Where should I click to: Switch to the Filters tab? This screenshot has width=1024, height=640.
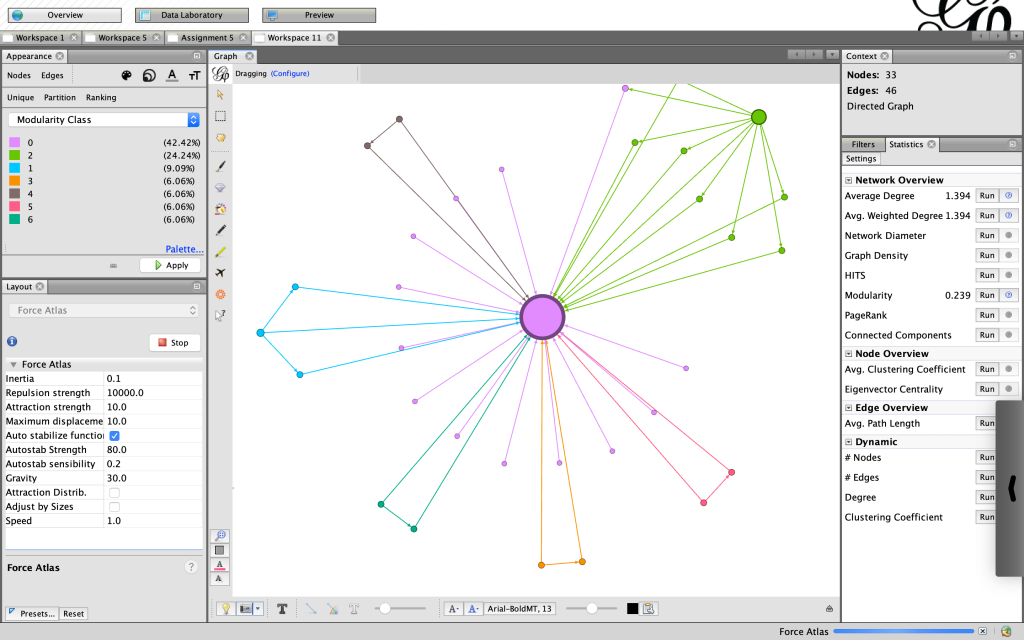862,145
